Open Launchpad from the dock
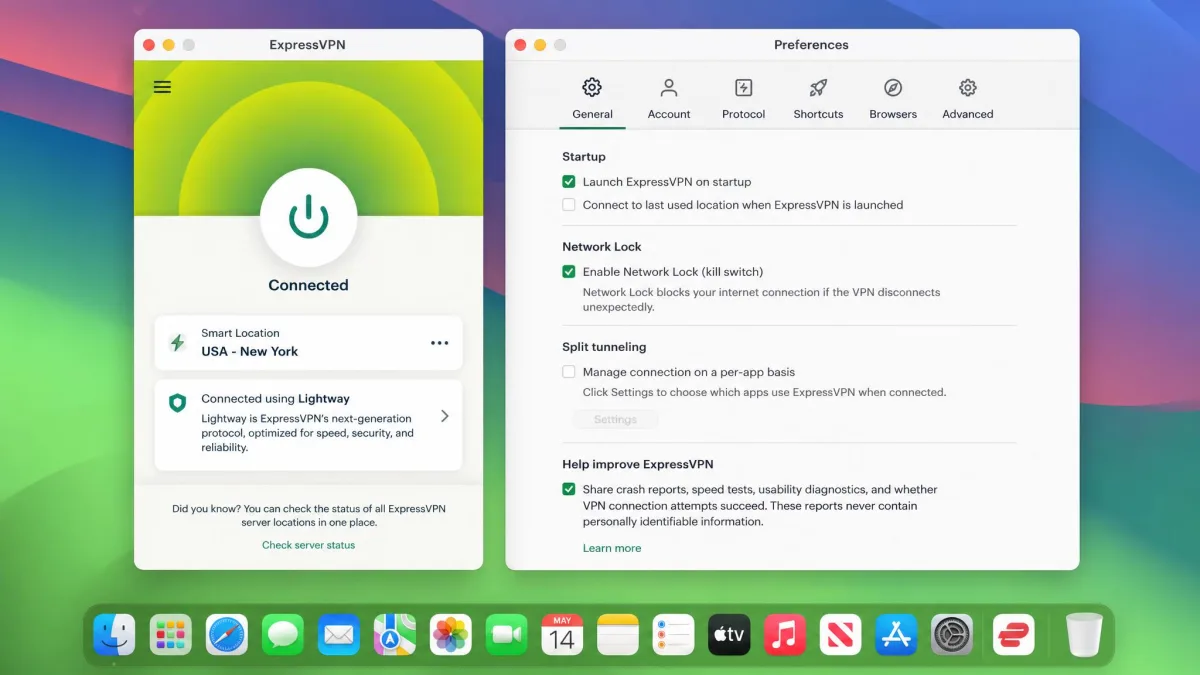This screenshot has width=1200, height=675. [x=170, y=634]
